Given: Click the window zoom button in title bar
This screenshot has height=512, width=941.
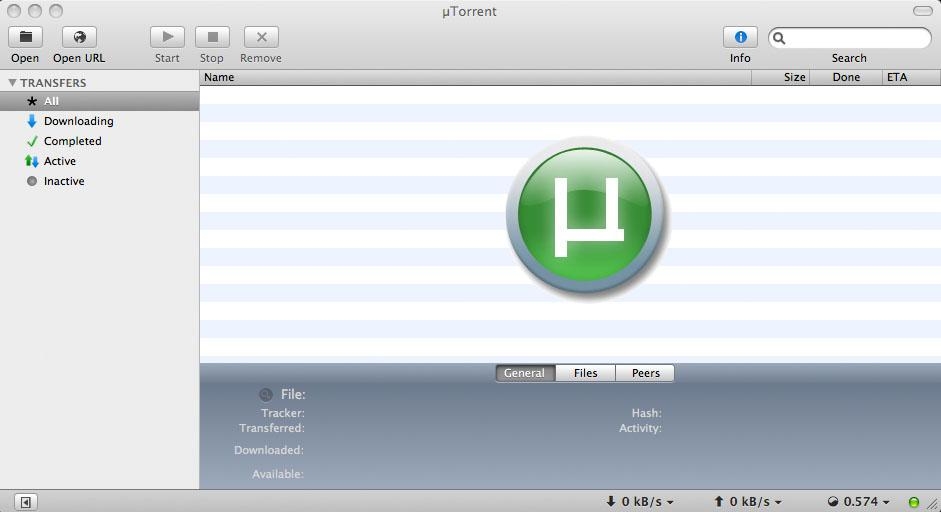Looking at the screenshot, I should pos(56,11).
